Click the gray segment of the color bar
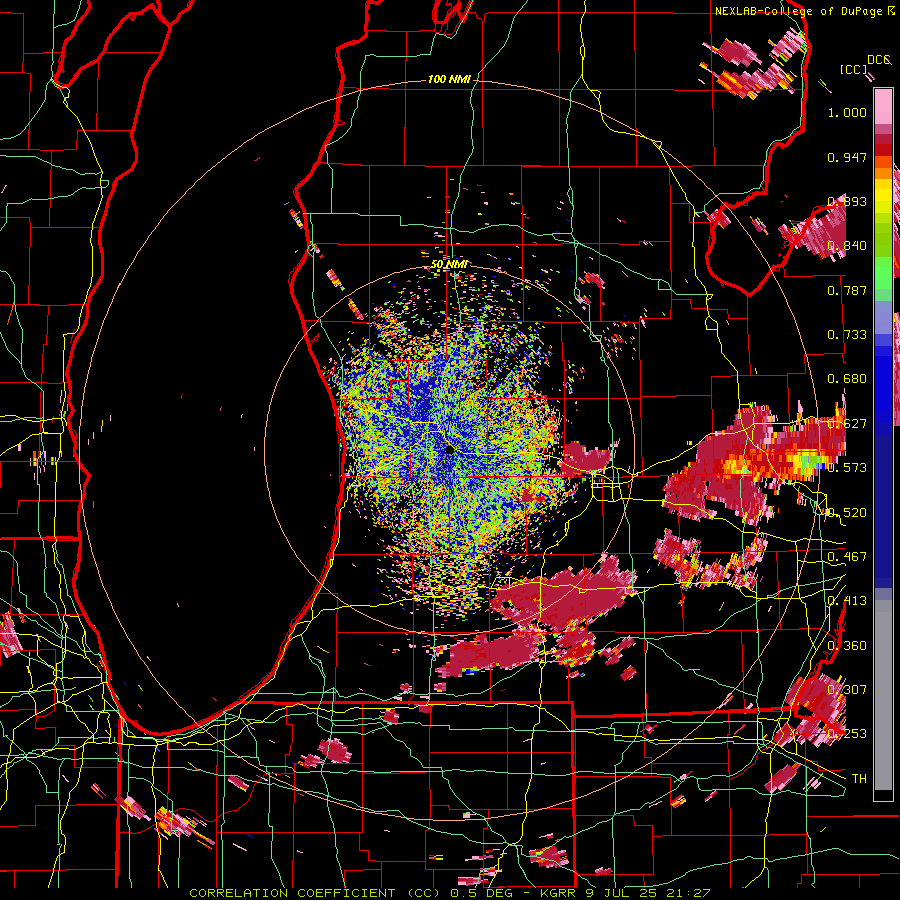 click(x=883, y=695)
